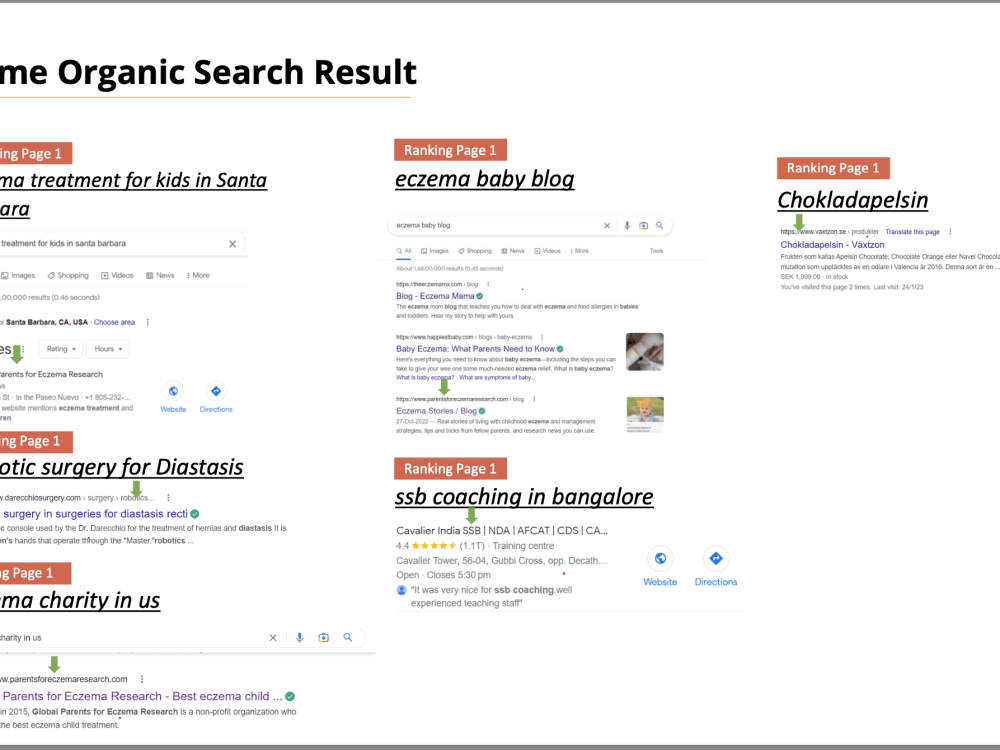Viewport: 1000px width, 750px height.
Task: Click 'Open · Closes 5:30 pm' text
Action: click(443, 575)
